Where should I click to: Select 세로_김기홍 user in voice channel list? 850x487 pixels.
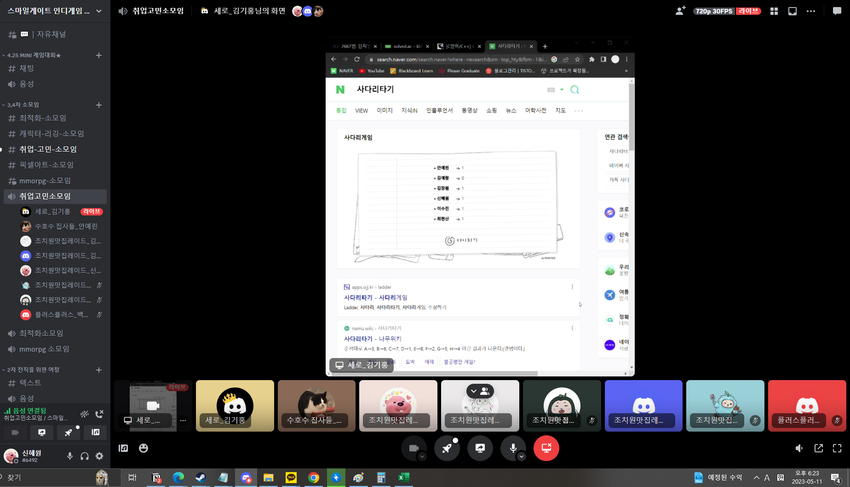tap(53, 212)
